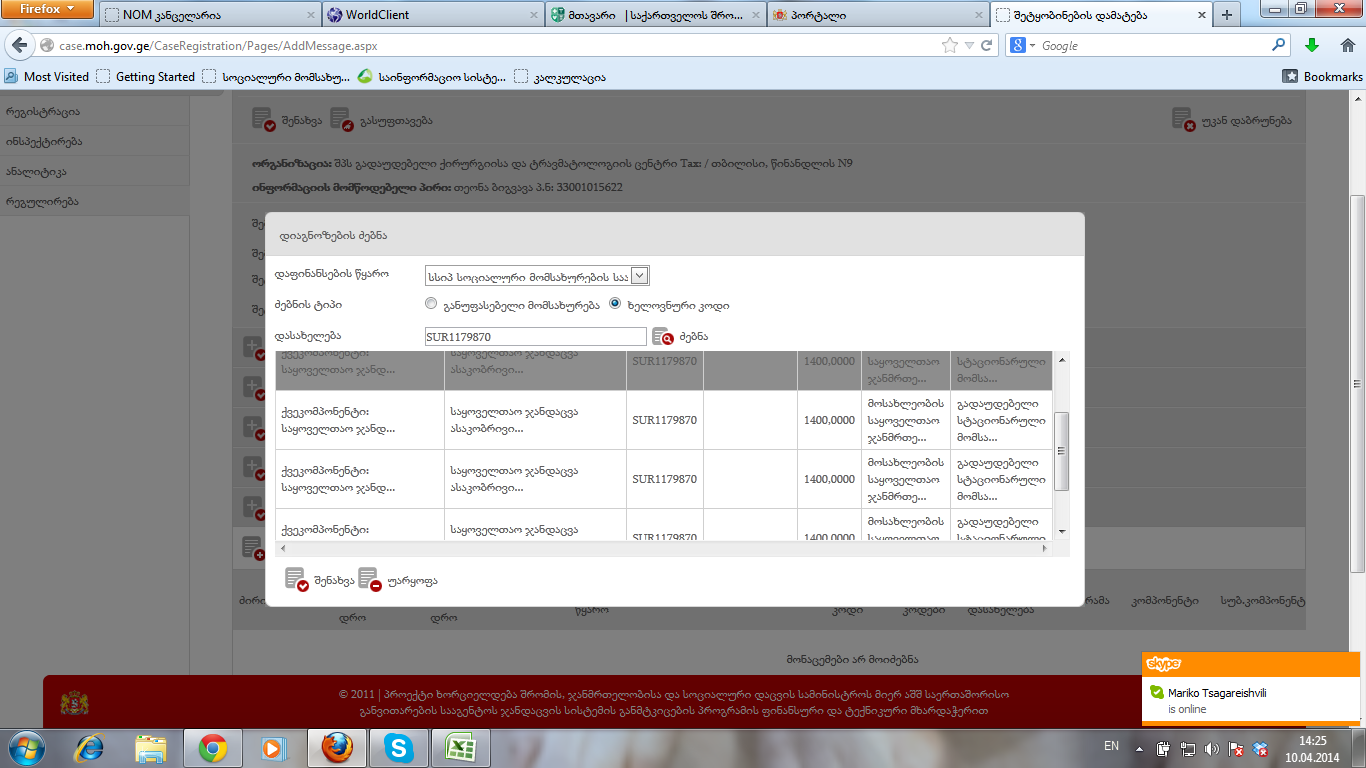Click the Firefox home icon
1366x768 pixels.
1347,46
